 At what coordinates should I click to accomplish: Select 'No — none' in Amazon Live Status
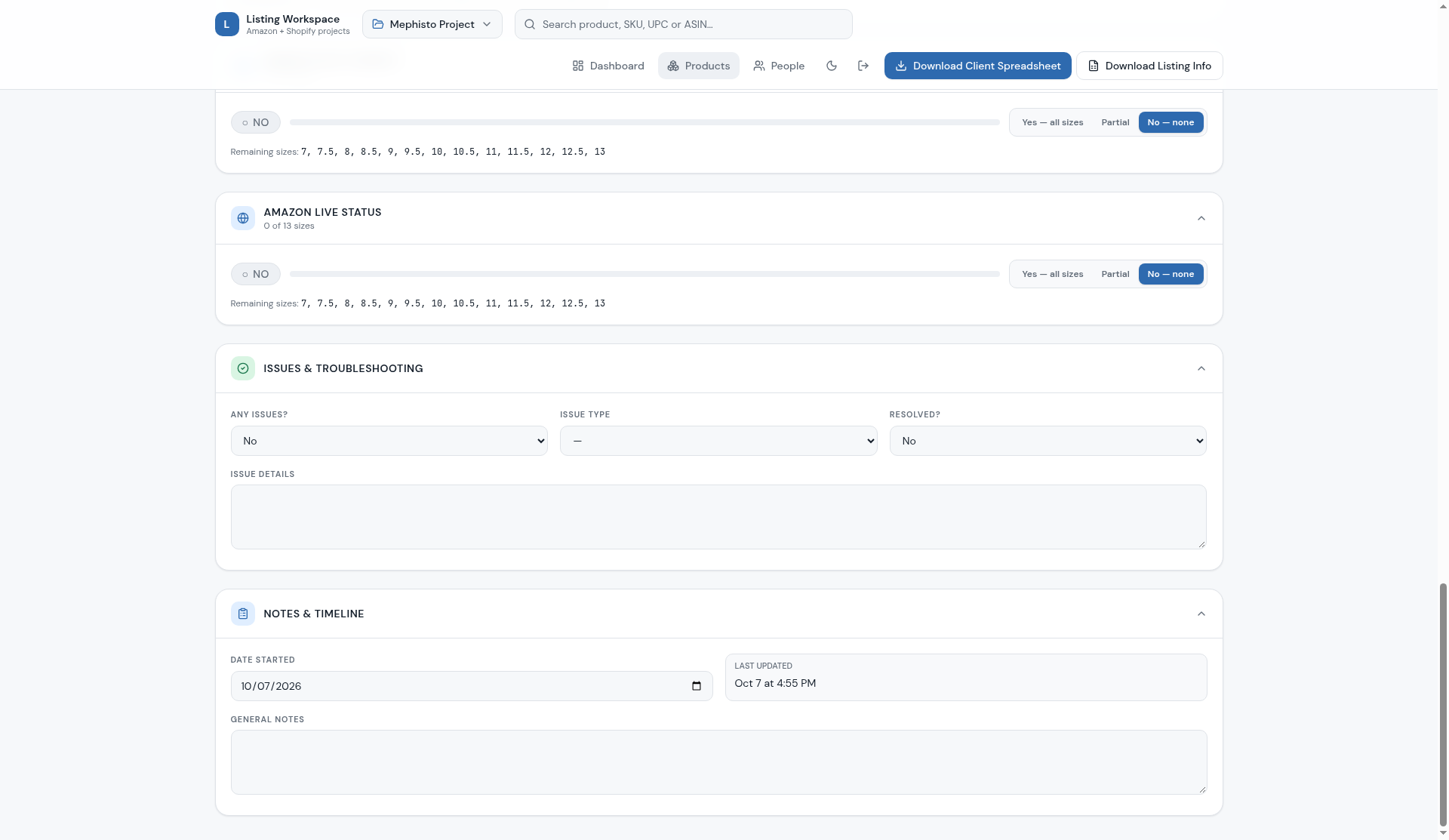coord(1171,274)
